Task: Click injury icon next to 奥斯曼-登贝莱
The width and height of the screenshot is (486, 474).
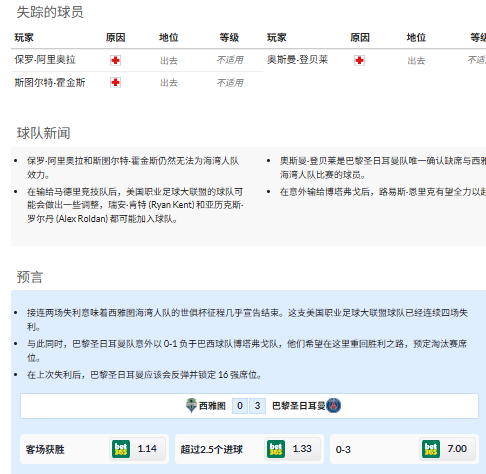Action: (359, 60)
